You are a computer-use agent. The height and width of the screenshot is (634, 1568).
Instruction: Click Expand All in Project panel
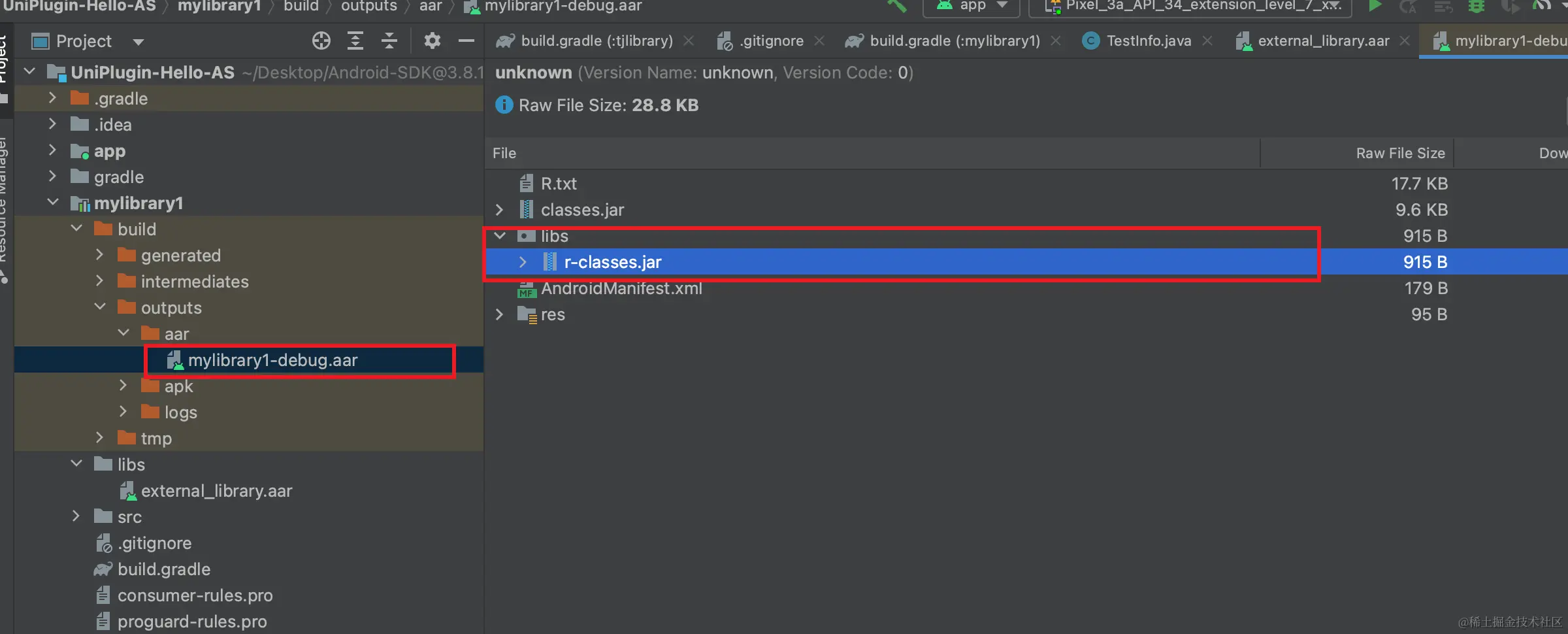point(355,41)
